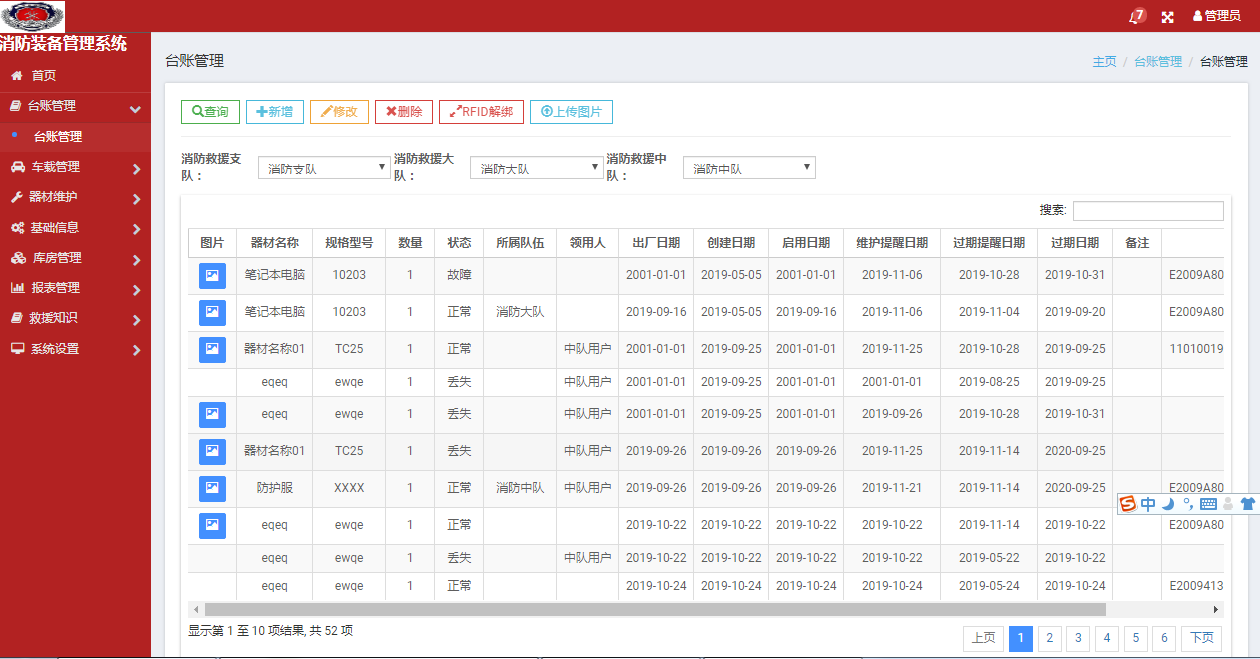Toggle fullscreen via the expand icon
The image size is (1260, 659).
(1168, 17)
